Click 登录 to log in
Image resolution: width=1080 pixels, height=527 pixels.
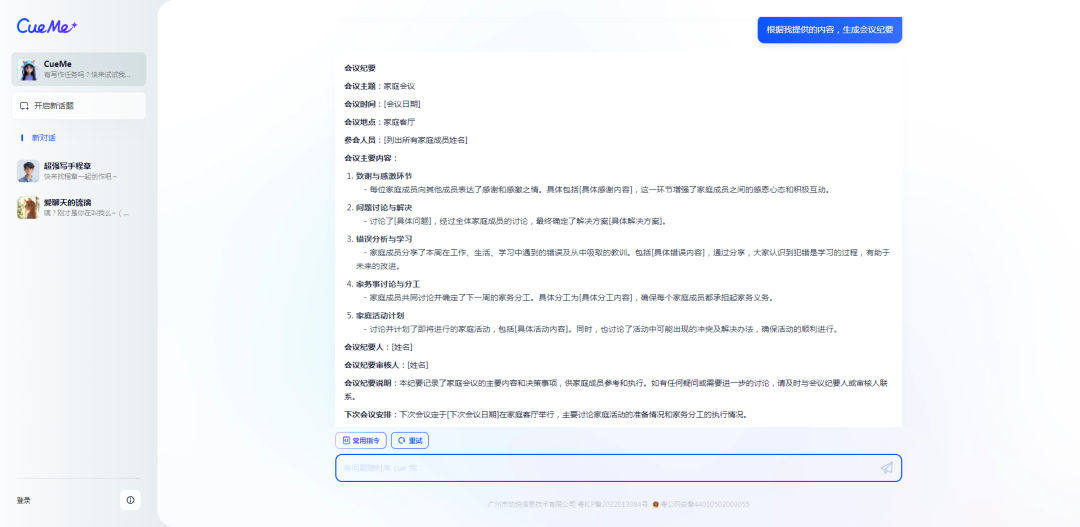pyautogui.click(x=24, y=500)
